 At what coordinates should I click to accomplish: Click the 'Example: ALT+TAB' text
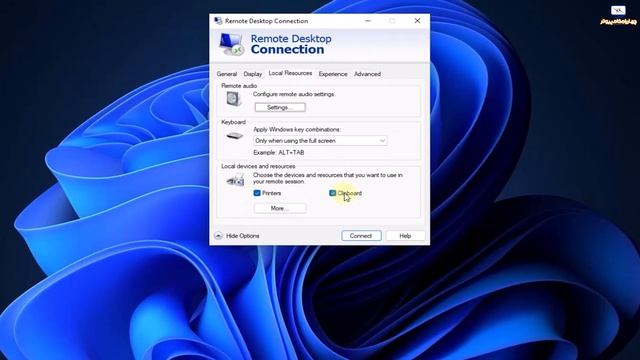tap(279, 153)
